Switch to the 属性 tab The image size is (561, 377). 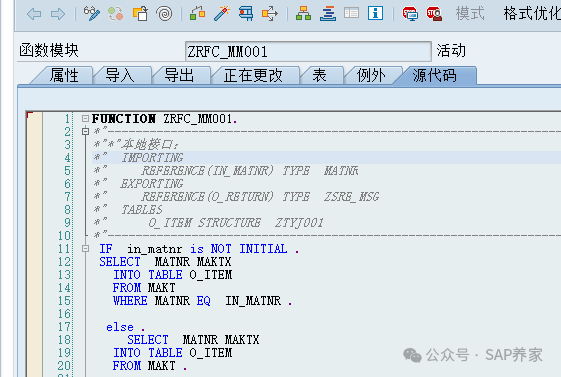[64, 75]
